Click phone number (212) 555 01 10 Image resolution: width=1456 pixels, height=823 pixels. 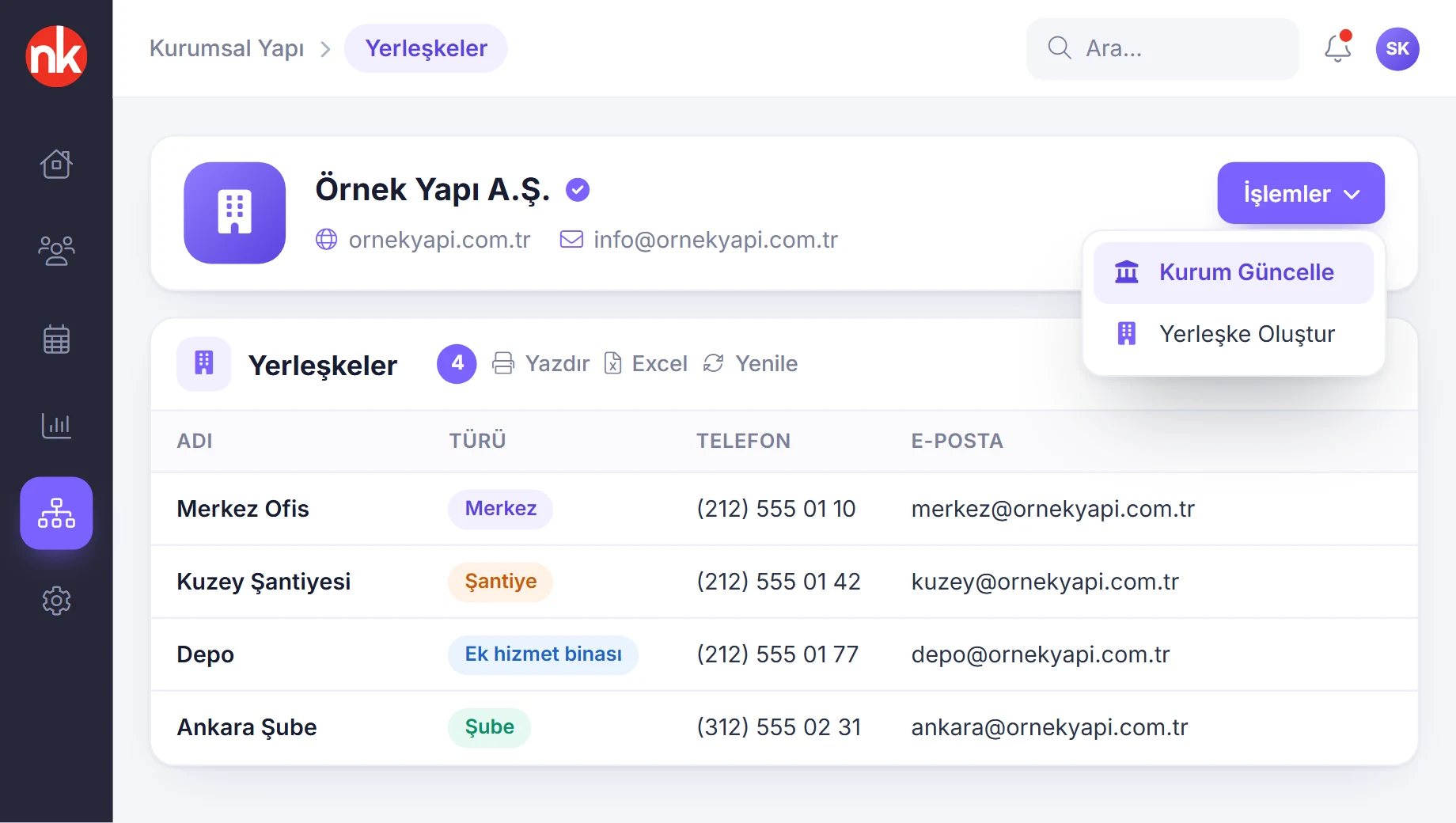[775, 509]
